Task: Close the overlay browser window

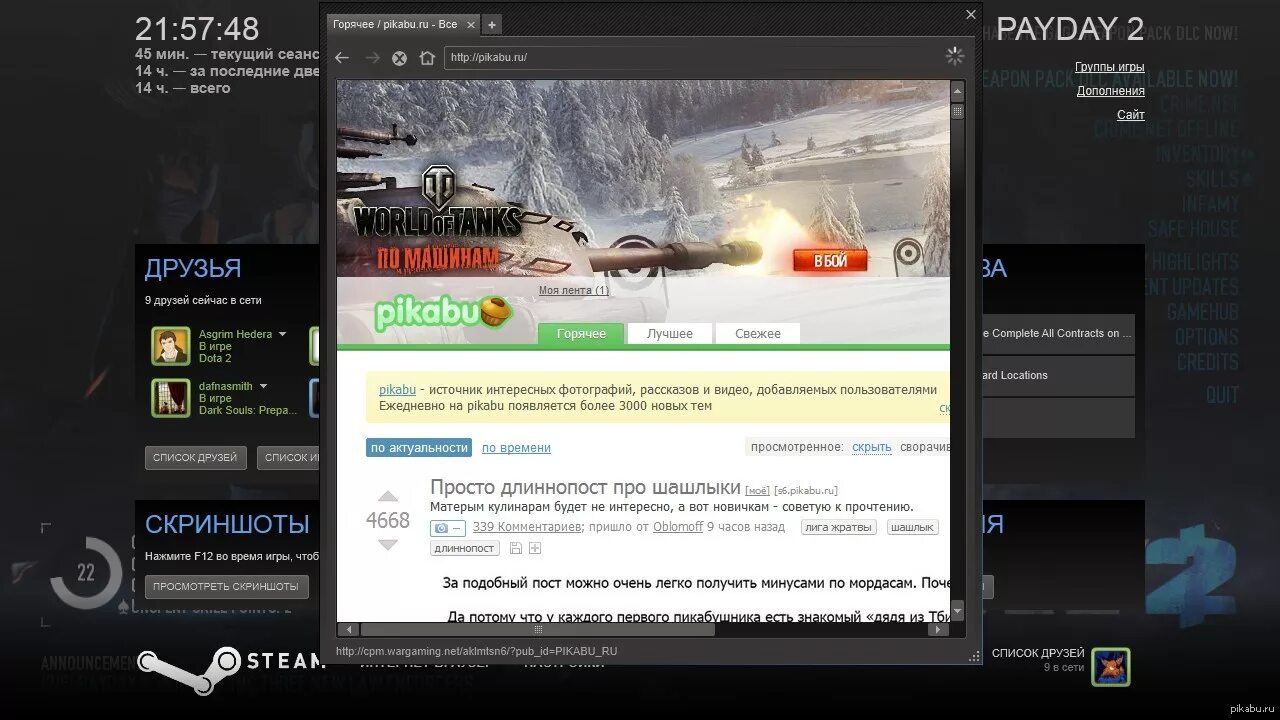Action: [970, 14]
